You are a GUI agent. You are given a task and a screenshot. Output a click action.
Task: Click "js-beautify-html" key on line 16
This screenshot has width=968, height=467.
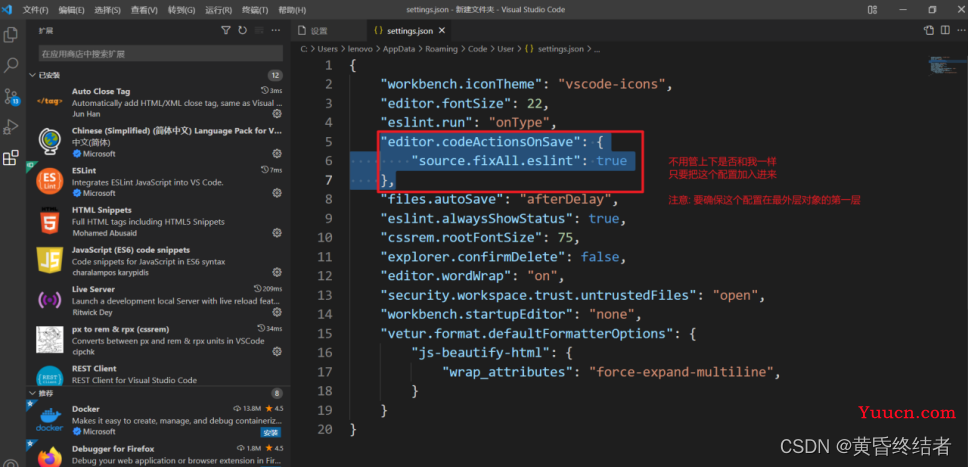[478, 353]
